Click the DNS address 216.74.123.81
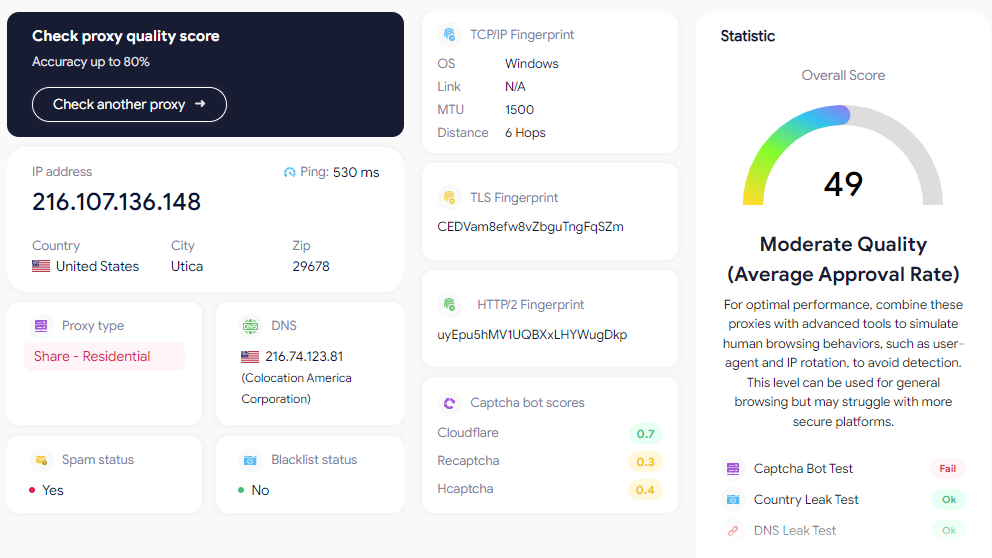The image size is (992, 558). [x=304, y=357]
